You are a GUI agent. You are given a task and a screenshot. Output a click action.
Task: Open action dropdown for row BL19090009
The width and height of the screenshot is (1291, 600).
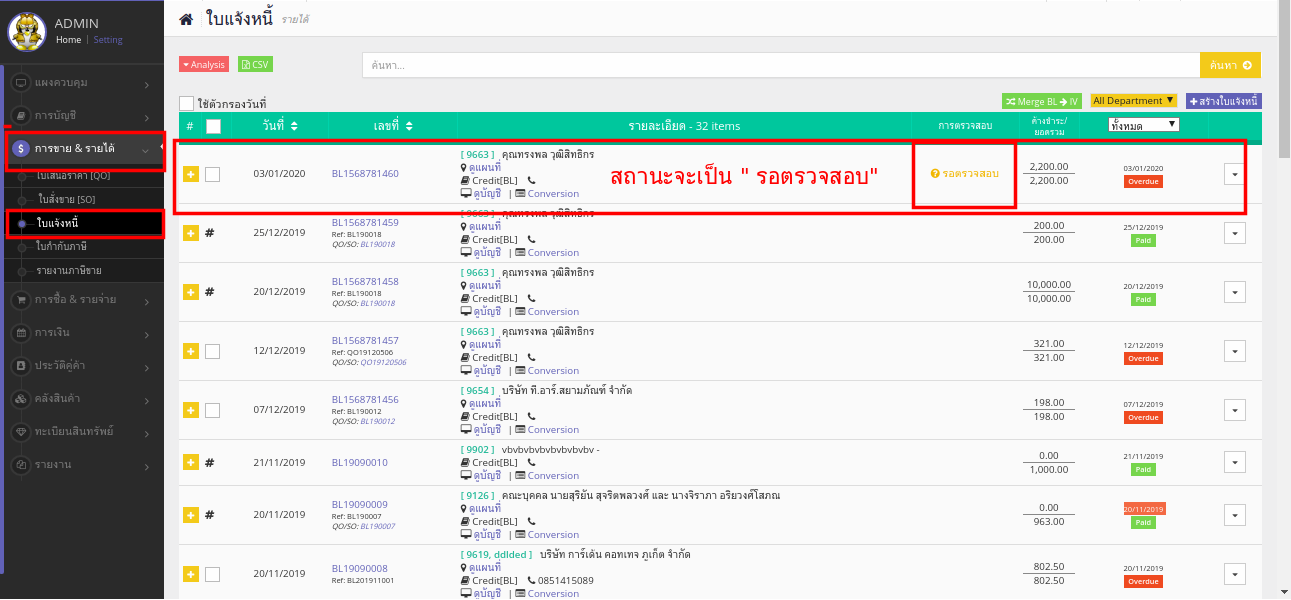(1235, 515)
